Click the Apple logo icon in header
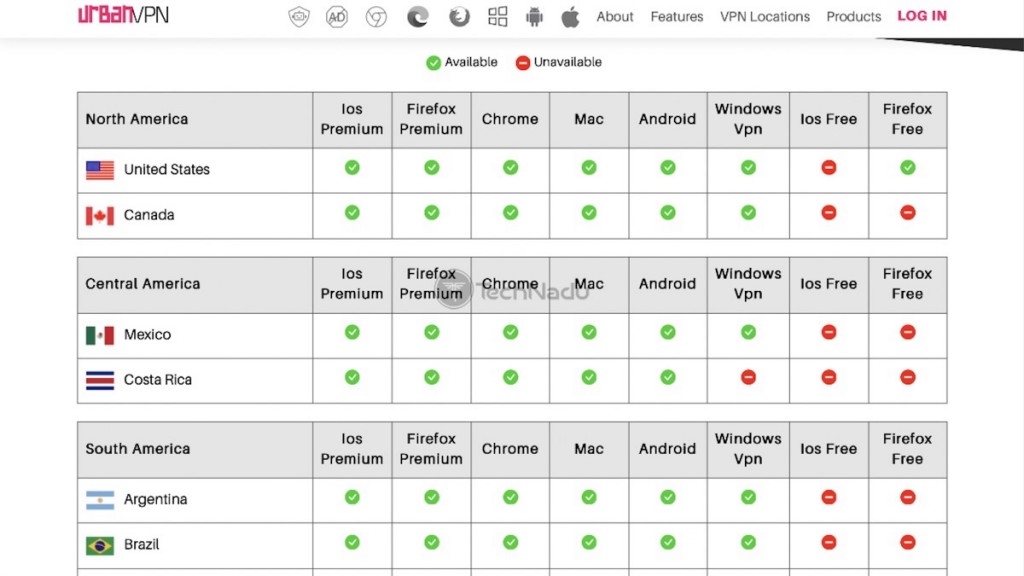Viewport: 1024px width, 576px height. tap(570, 16)
